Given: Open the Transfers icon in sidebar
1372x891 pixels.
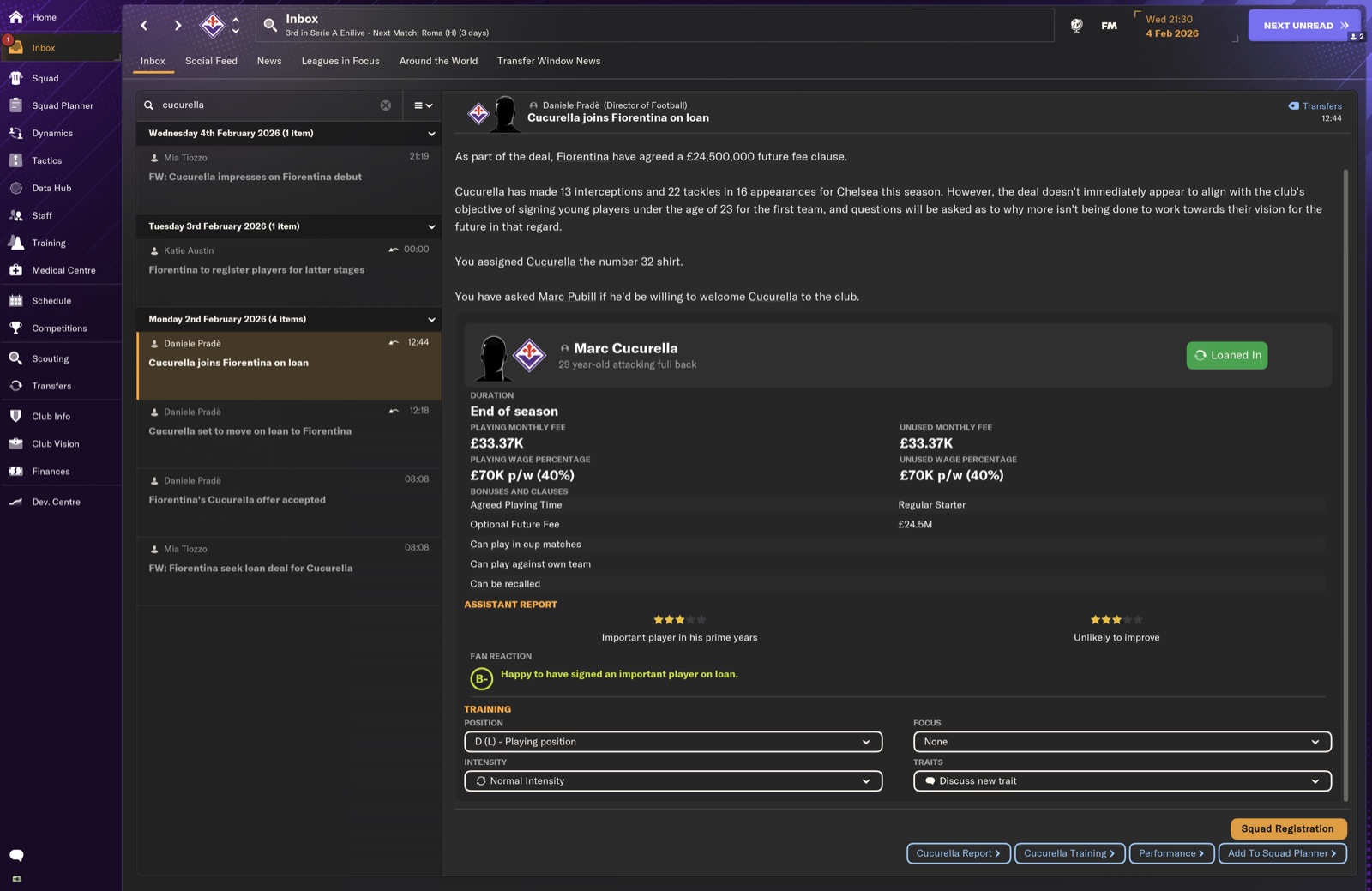Looking at the screenshot, I should [15, 386].
